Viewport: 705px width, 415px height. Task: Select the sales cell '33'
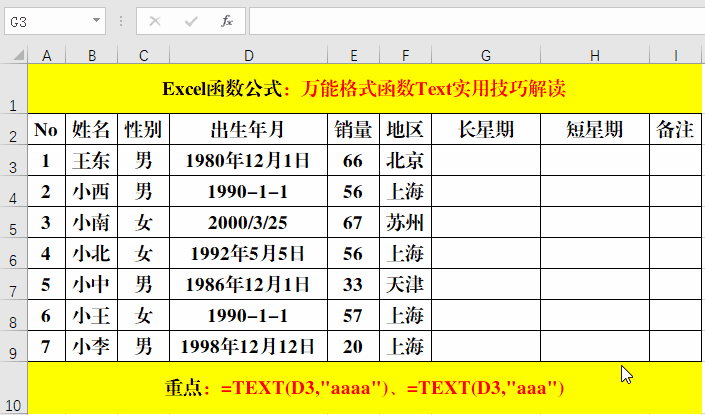pyautogui.click(x=353, y=284)
